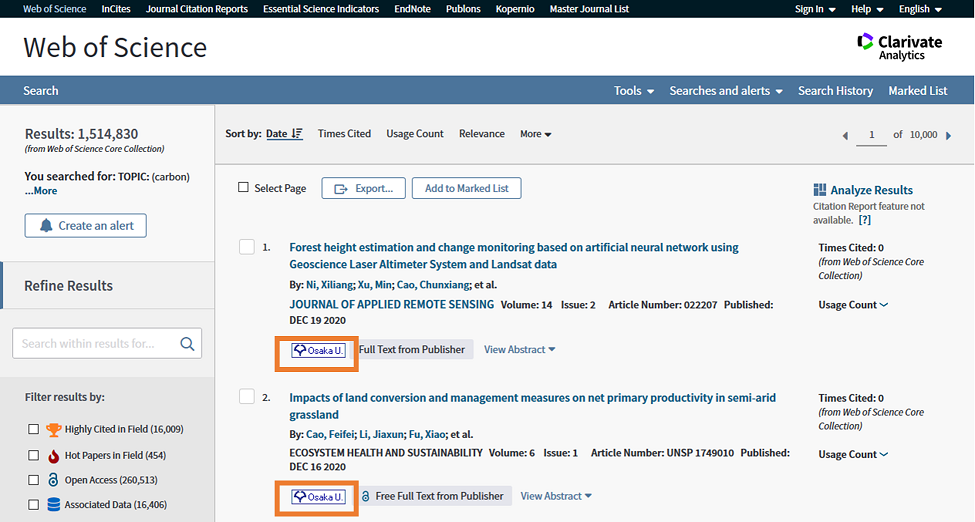The width and height of the screenshot is (975, 522).
Task: Click the page number input box
Action: pyautogui.click(x=871, y=135)
